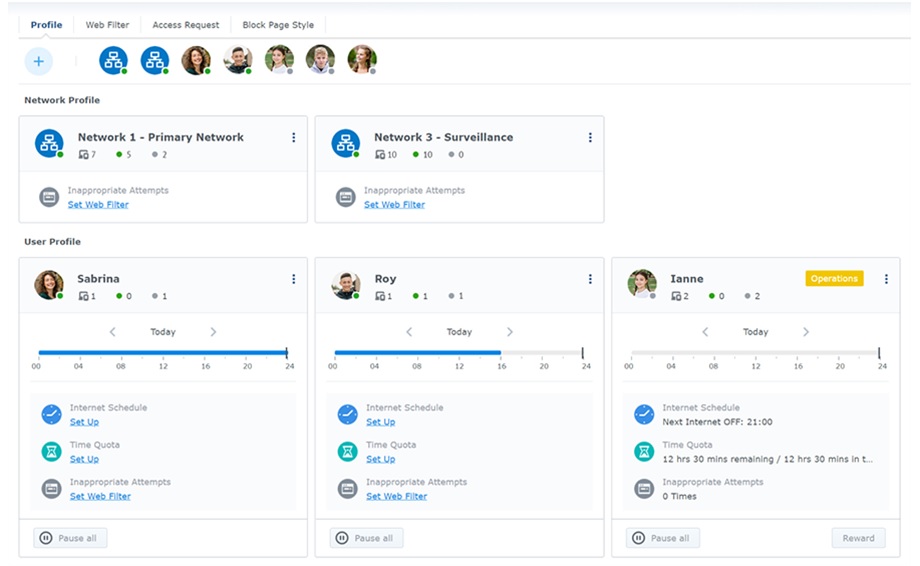Go to previous day in Sabrina's card
Viewport: 920px width, 566px height.
point(113,332)
